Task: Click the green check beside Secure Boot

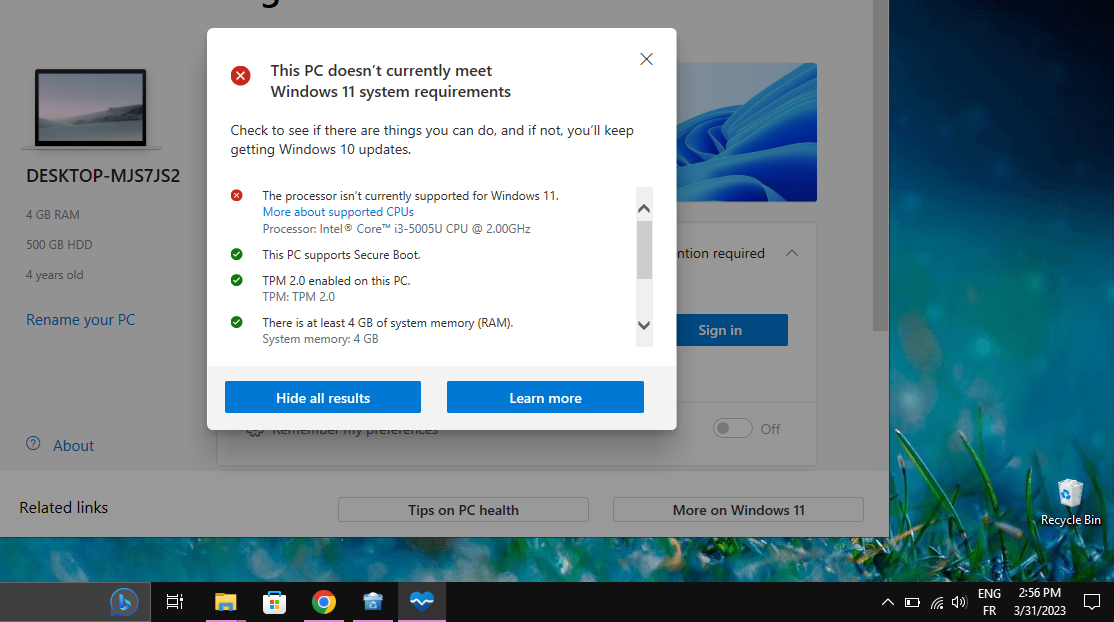Action: pos(237,254)
